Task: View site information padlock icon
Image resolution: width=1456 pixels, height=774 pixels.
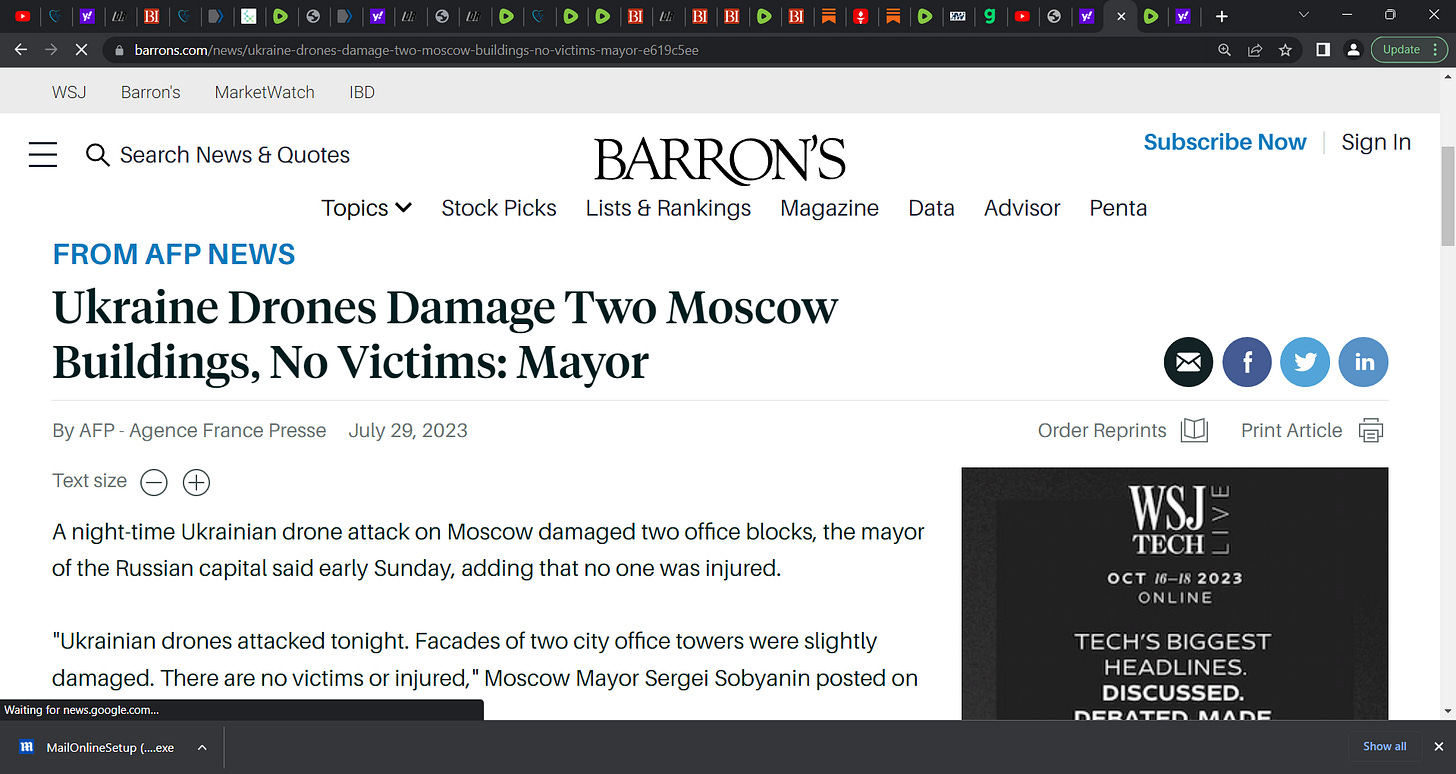Action: [x=119, y=50]
